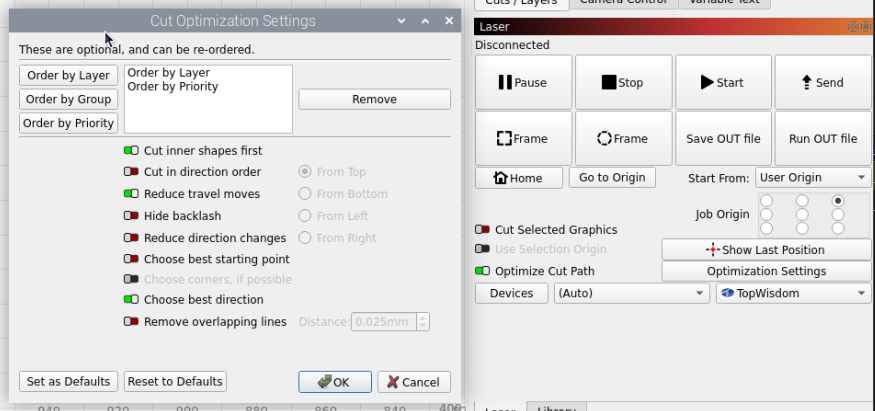Viewport: 875px width, 411px height.
Task: Toggle Cut inner shapes first
Action: 131,151
